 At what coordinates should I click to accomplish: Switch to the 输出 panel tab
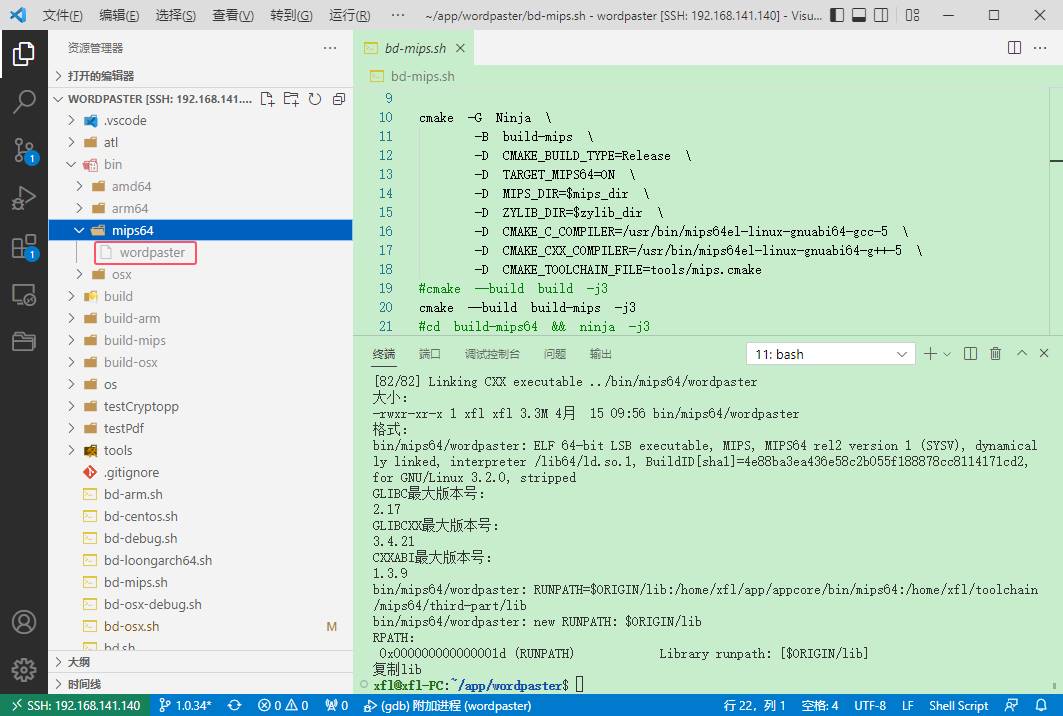601,354
